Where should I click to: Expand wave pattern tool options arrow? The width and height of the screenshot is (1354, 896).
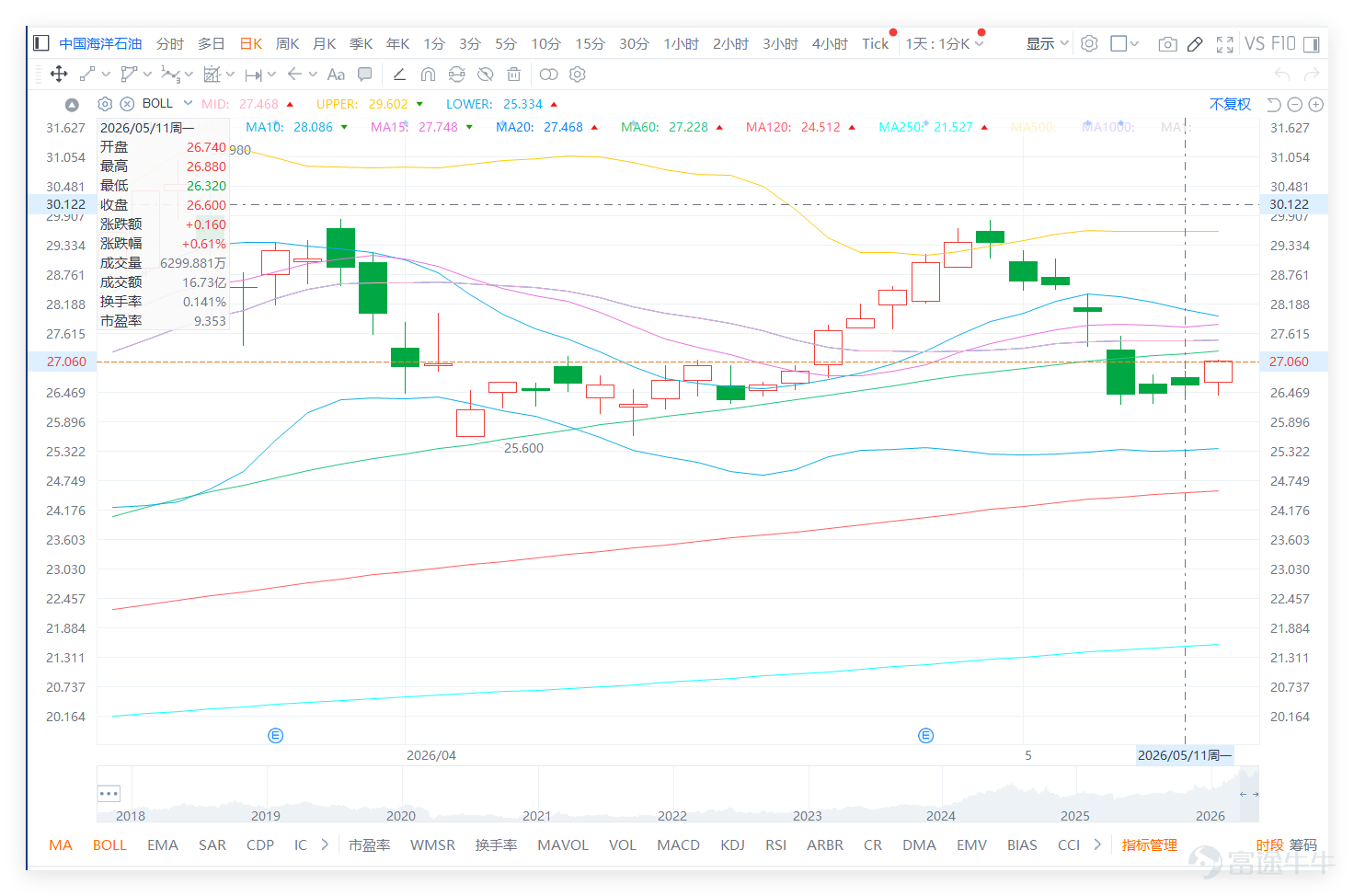tap(189, 75)
